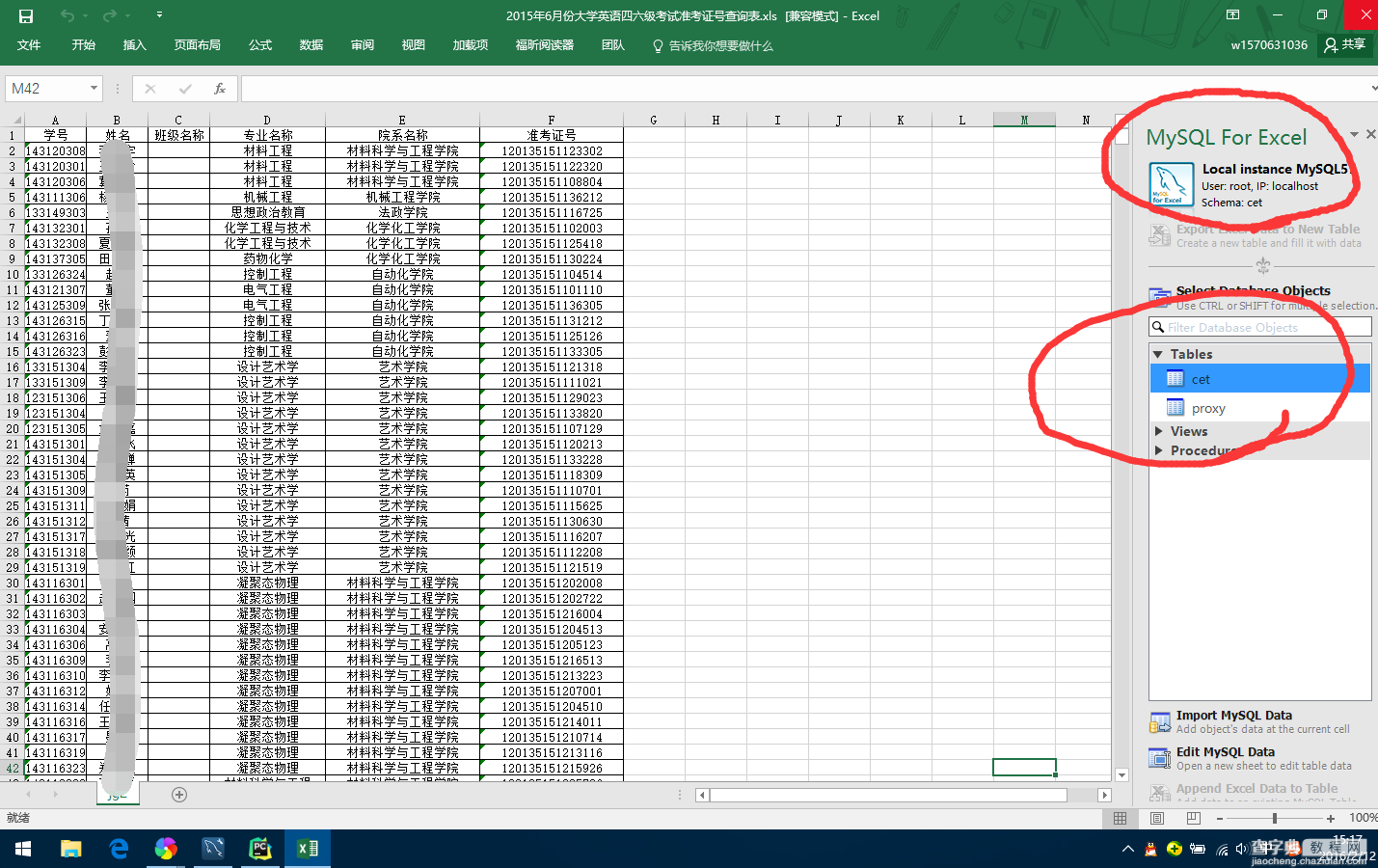Select column F header

pyautogui.click(x=552, y=120)
